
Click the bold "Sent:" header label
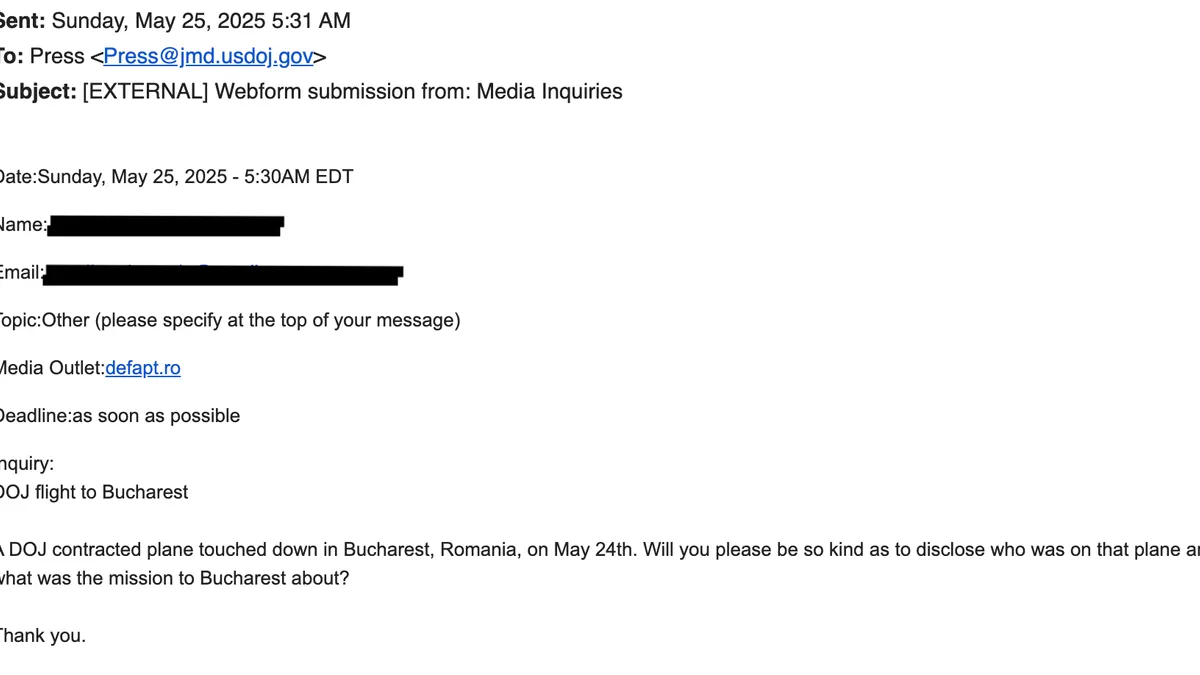(22, 20)
